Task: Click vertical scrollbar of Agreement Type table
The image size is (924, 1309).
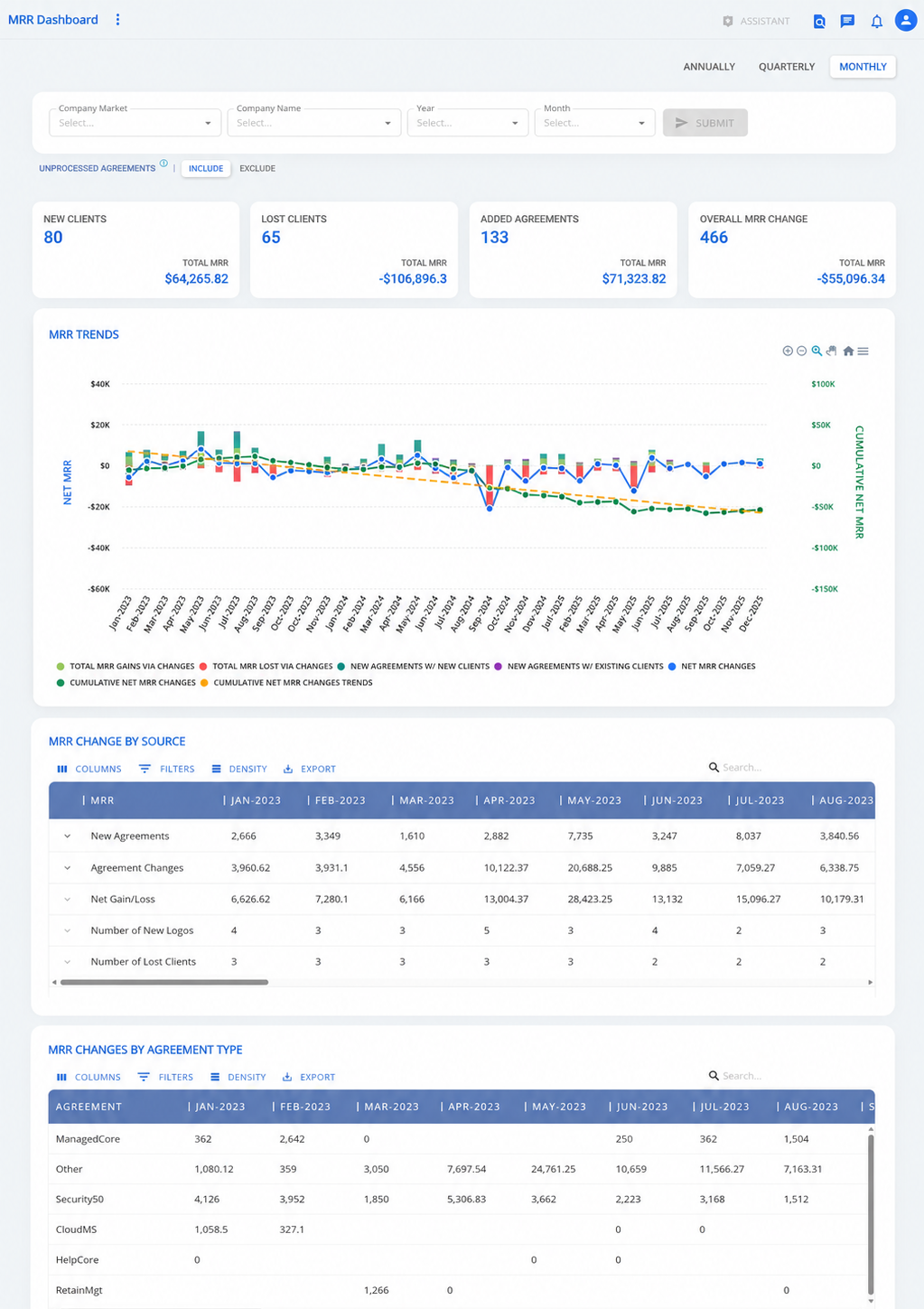Action: 871,1213
